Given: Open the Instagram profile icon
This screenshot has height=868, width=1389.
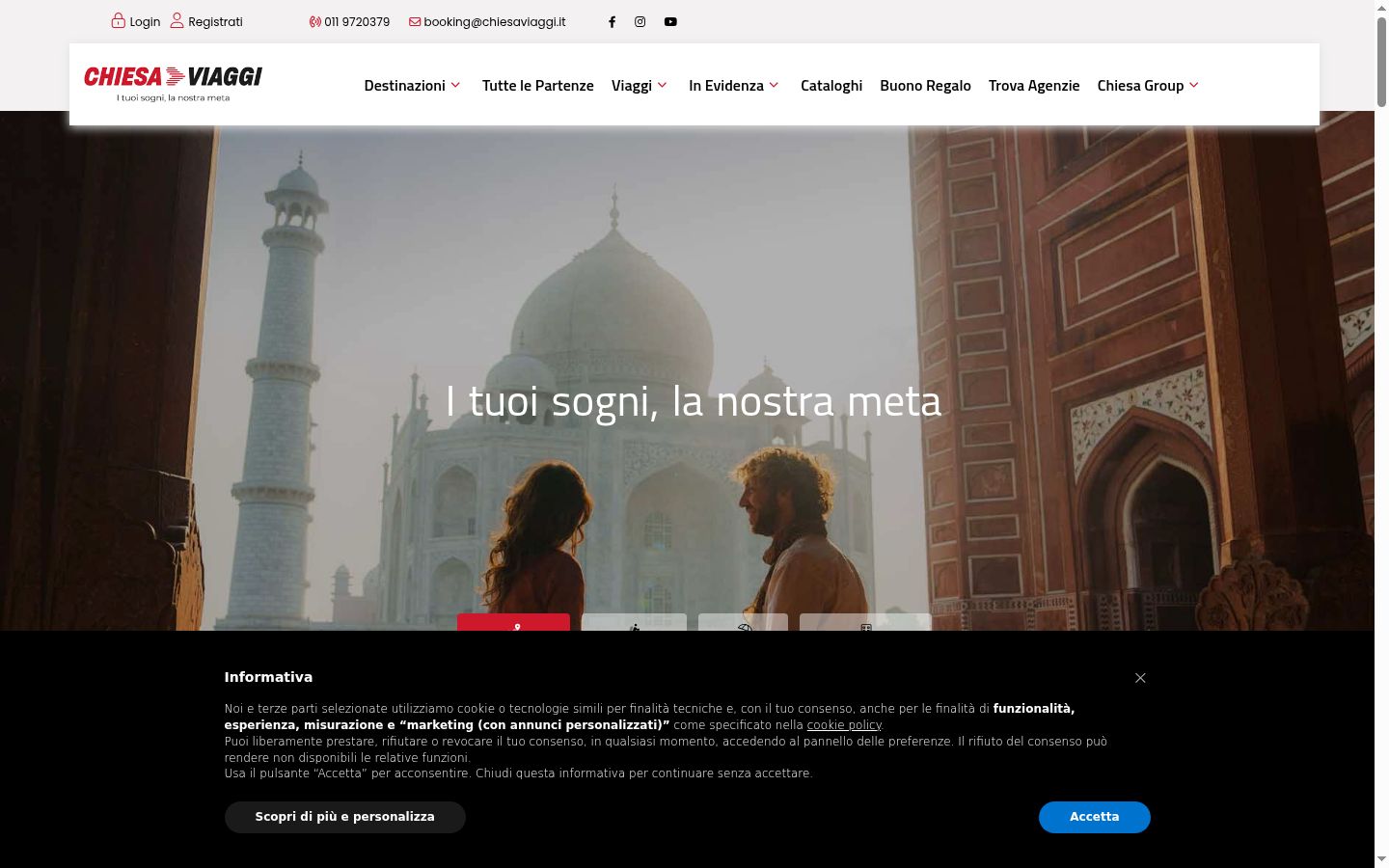Looking at the screenshot, I should pyautogui.click(x=640, y=21).
